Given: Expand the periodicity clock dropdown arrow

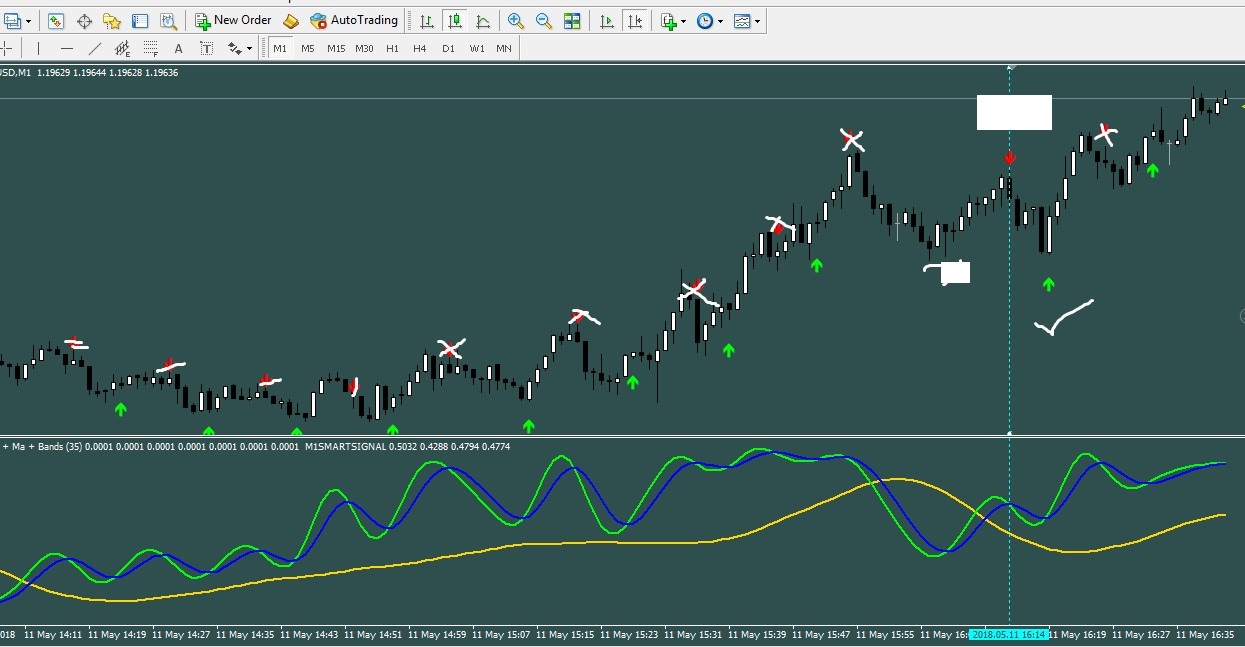Looking at the screenshot, I should pyautogui.click(x=720, y=21).
